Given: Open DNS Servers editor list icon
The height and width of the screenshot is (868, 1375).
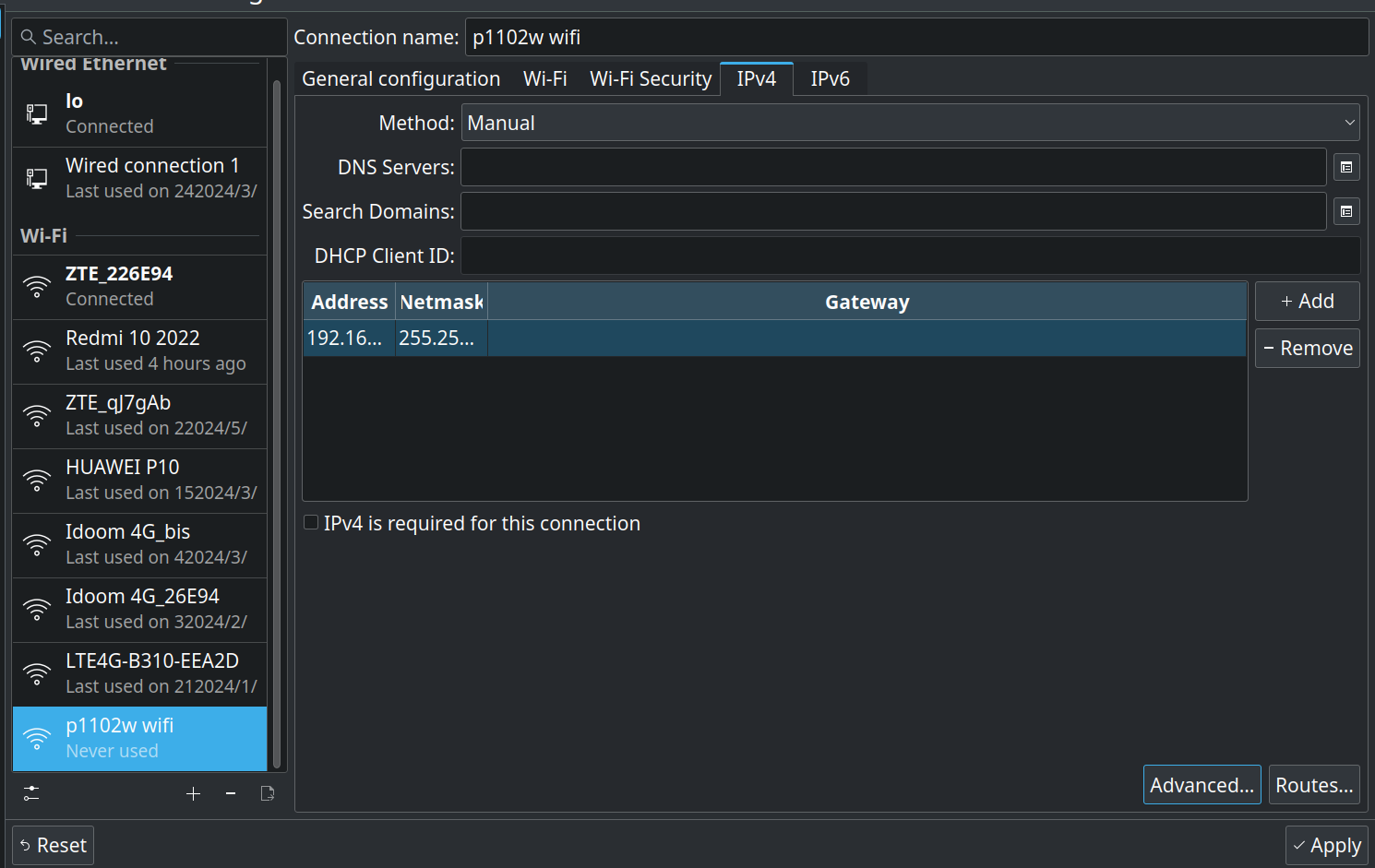Looking at the screenshot, I should pyautogui.click(x=1346, y=167).
